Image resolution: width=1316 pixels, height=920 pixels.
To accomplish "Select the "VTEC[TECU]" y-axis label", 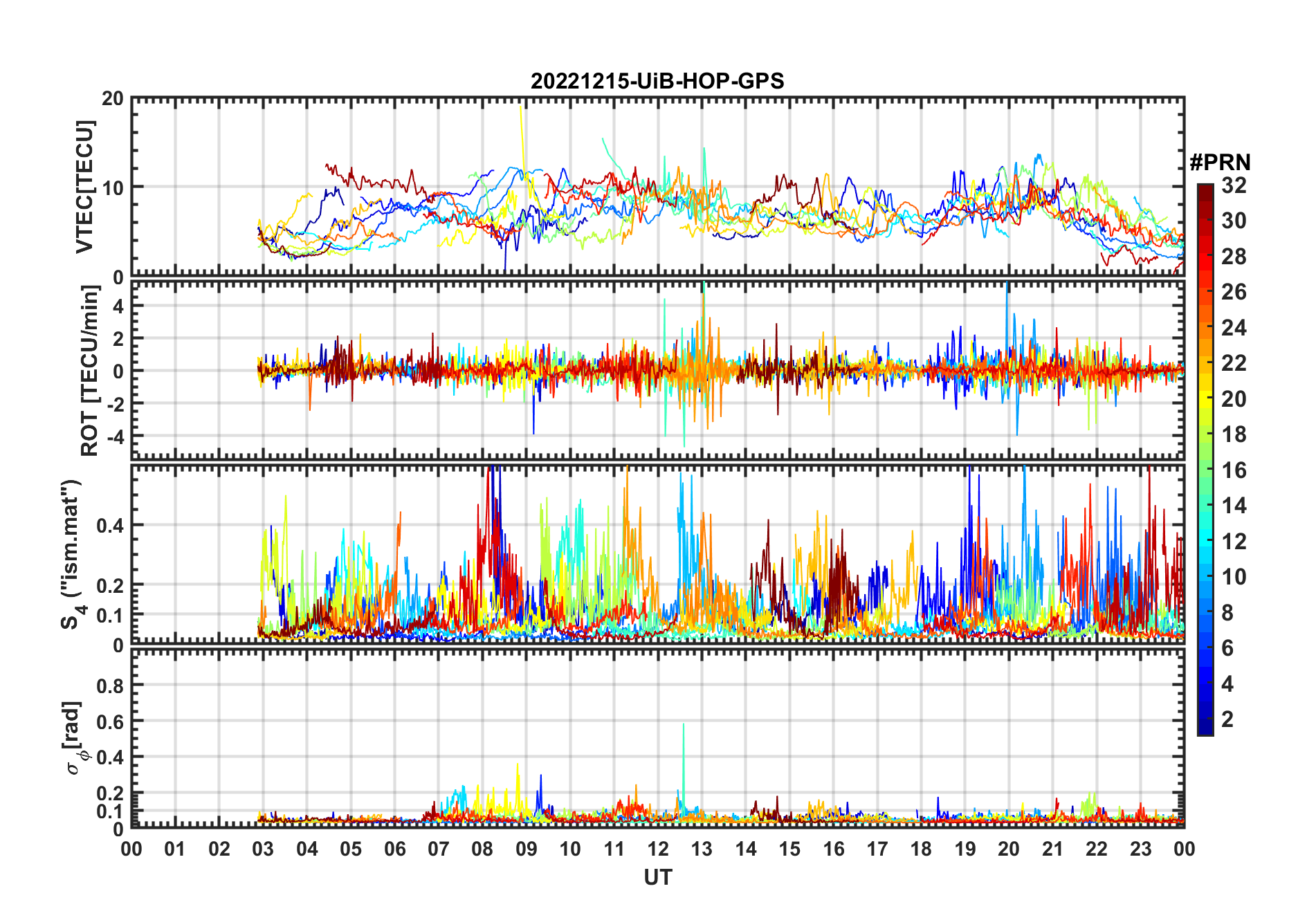I will click(84, 187).
